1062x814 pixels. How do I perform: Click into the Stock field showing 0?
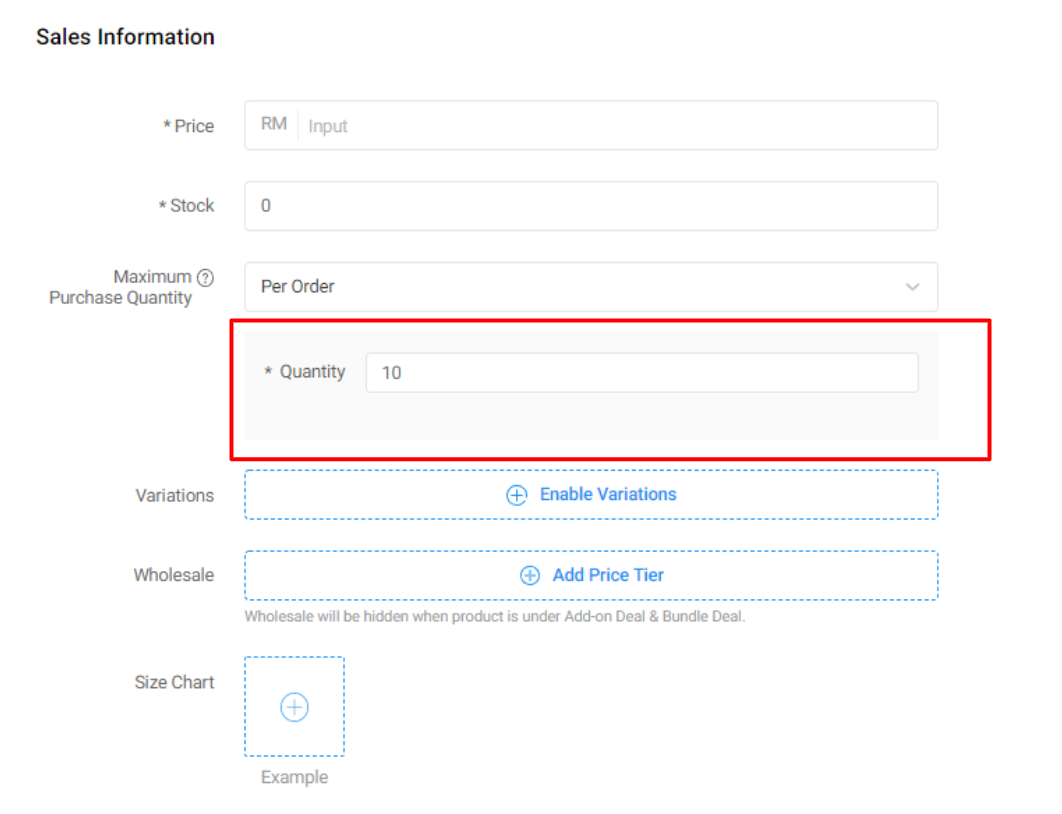590,206
